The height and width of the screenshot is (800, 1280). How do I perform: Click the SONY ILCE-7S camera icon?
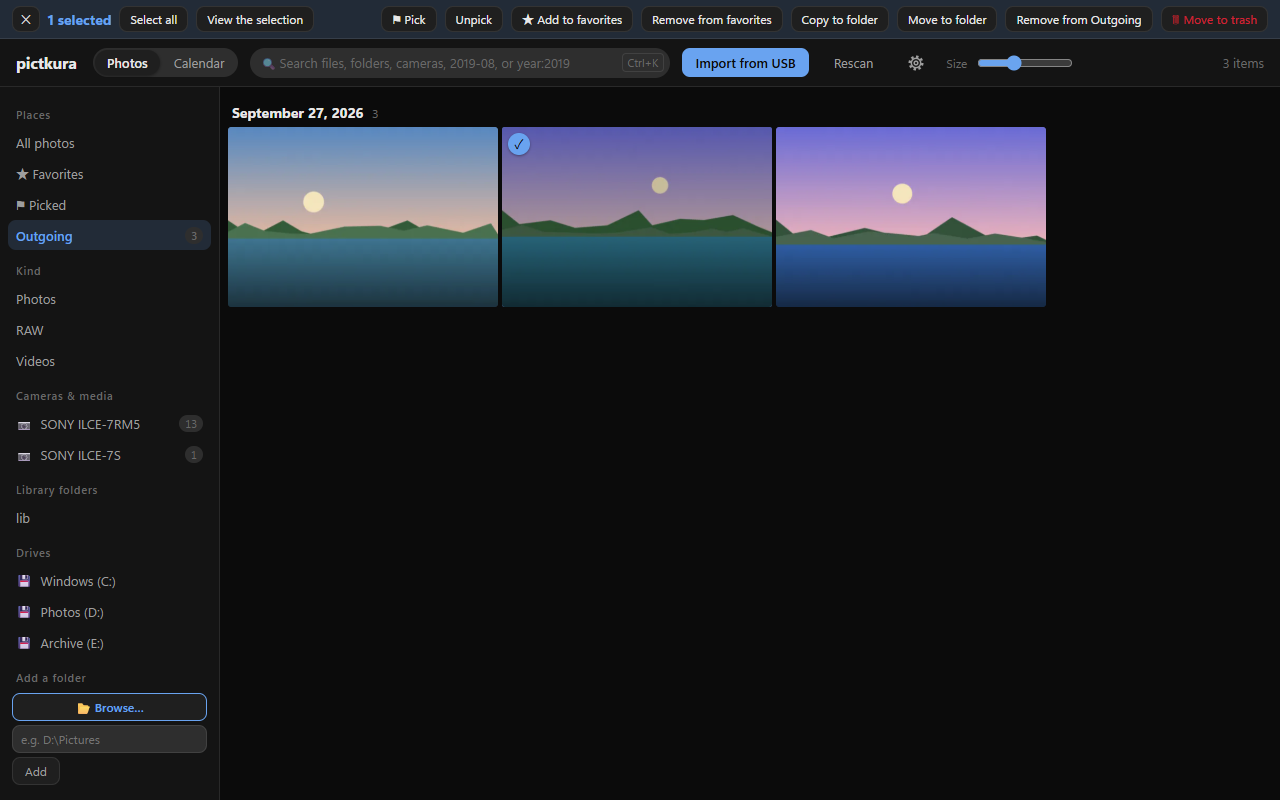tap(24, 456)
